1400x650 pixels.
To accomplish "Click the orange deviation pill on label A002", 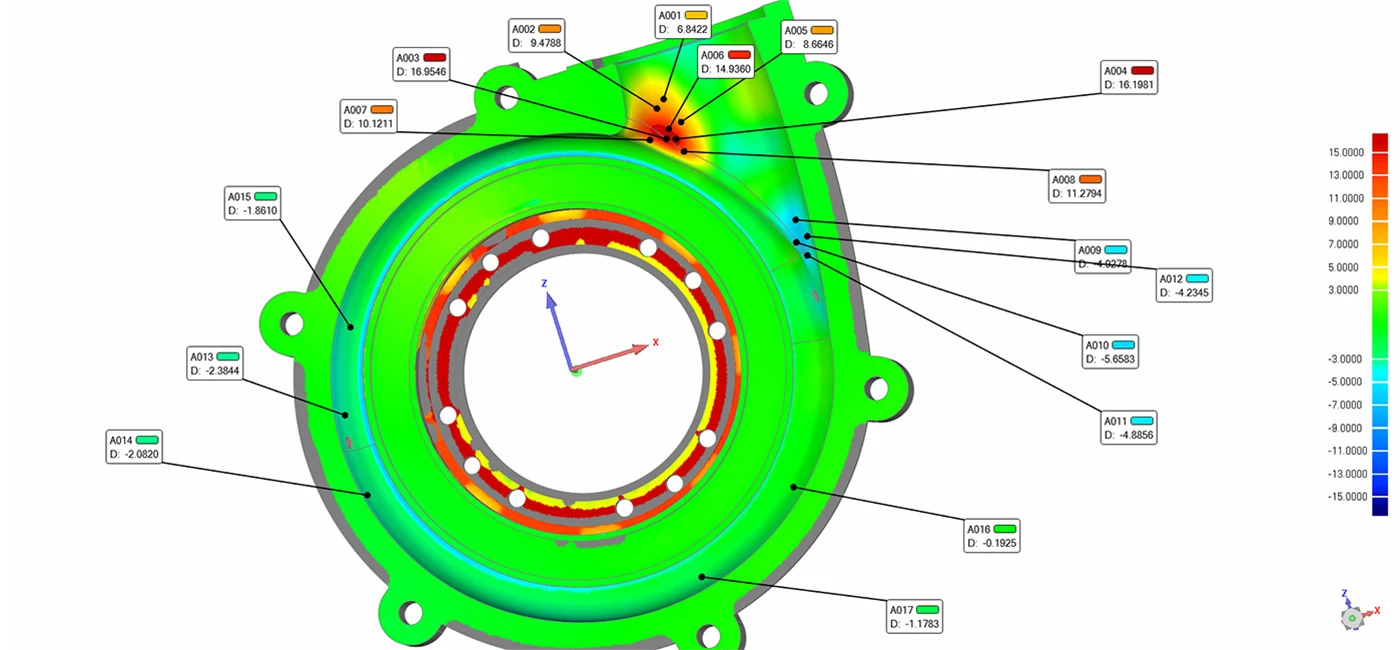I will click(549, 30).
